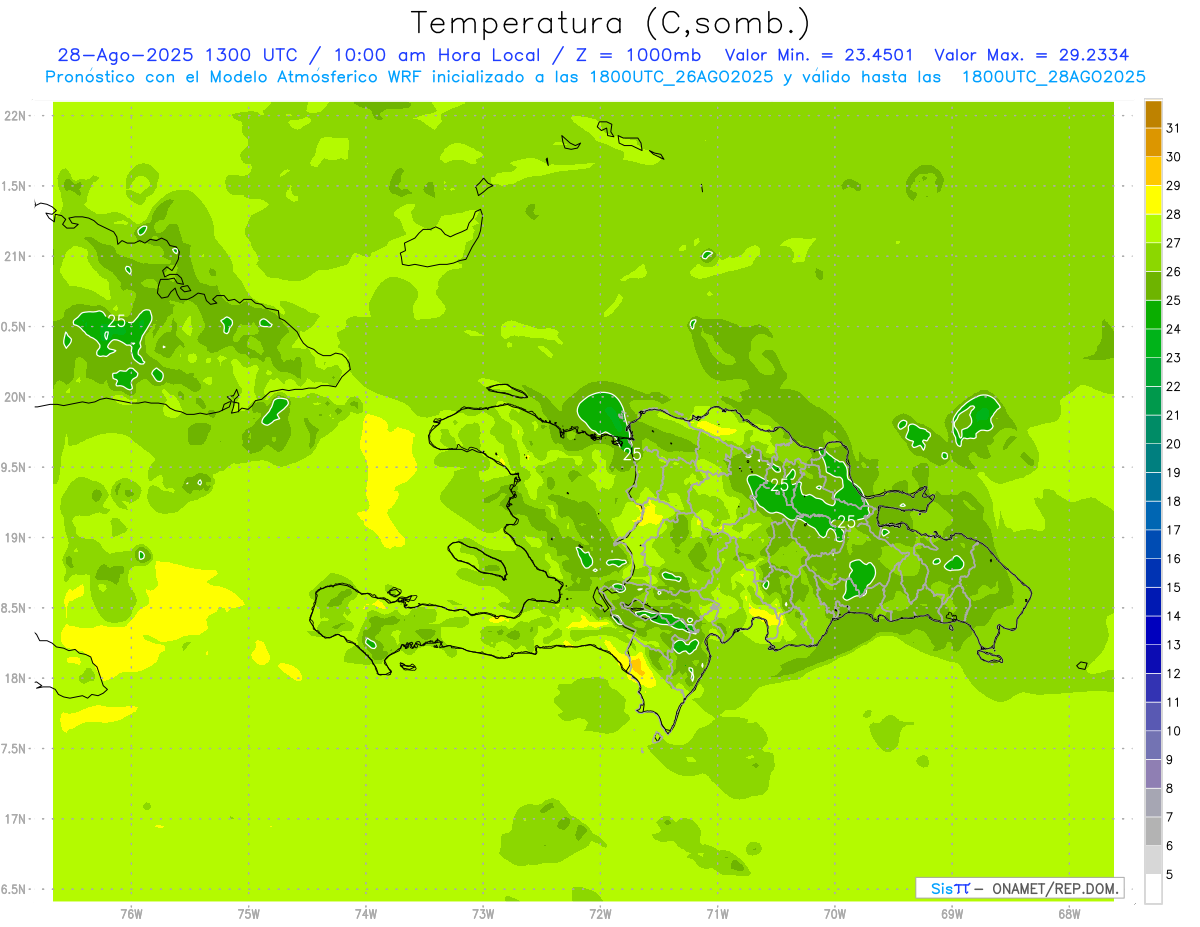
Task: Click the '29' value on the color legend
Action: [x=1173, y=186]
